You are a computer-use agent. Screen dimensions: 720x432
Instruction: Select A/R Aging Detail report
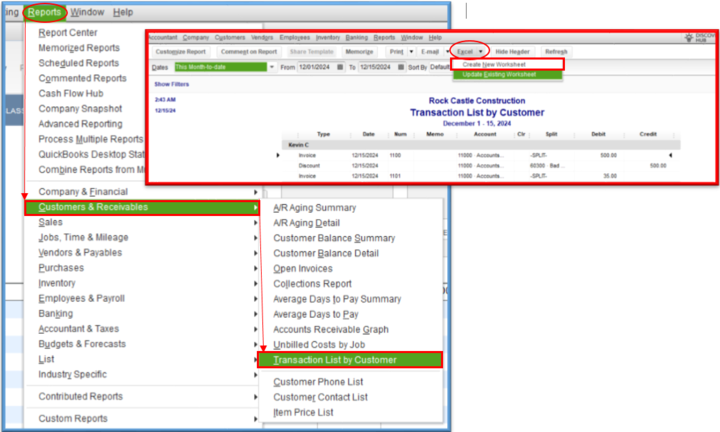[x=307, y=223]
